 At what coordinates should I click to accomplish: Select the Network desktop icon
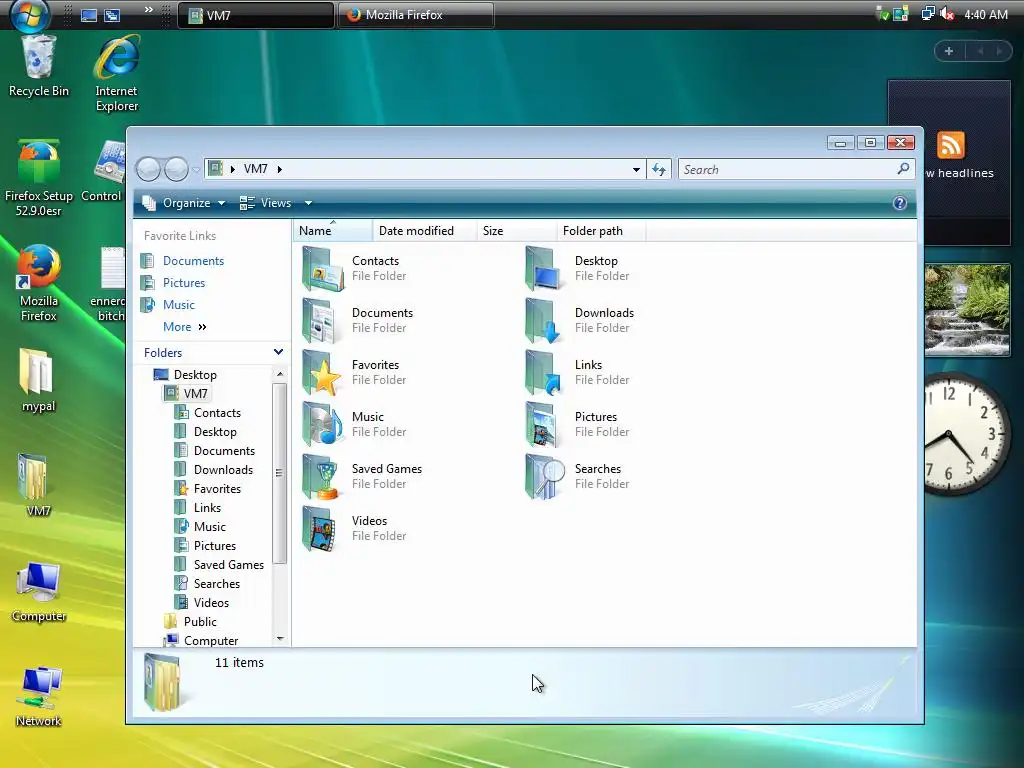coord(39,696)
